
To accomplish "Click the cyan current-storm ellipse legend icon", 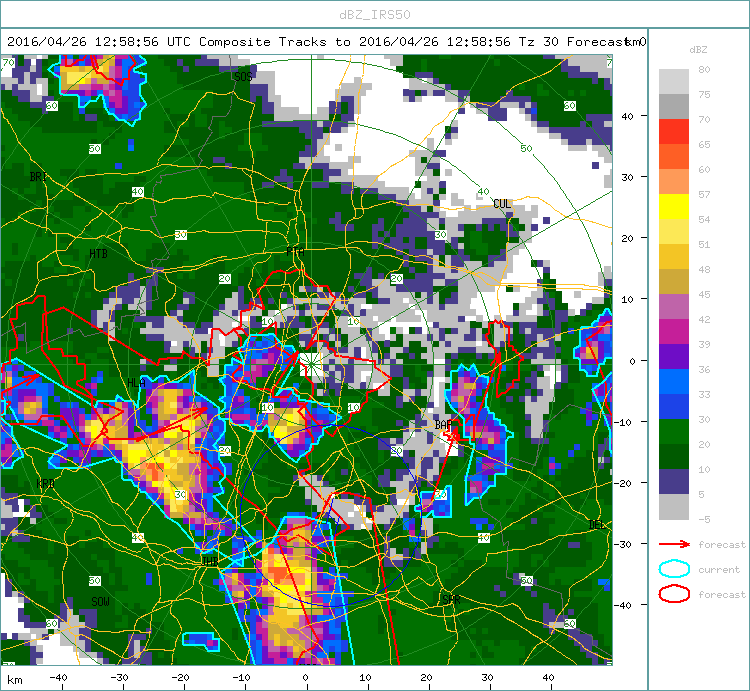I will [x=674, y=569].
